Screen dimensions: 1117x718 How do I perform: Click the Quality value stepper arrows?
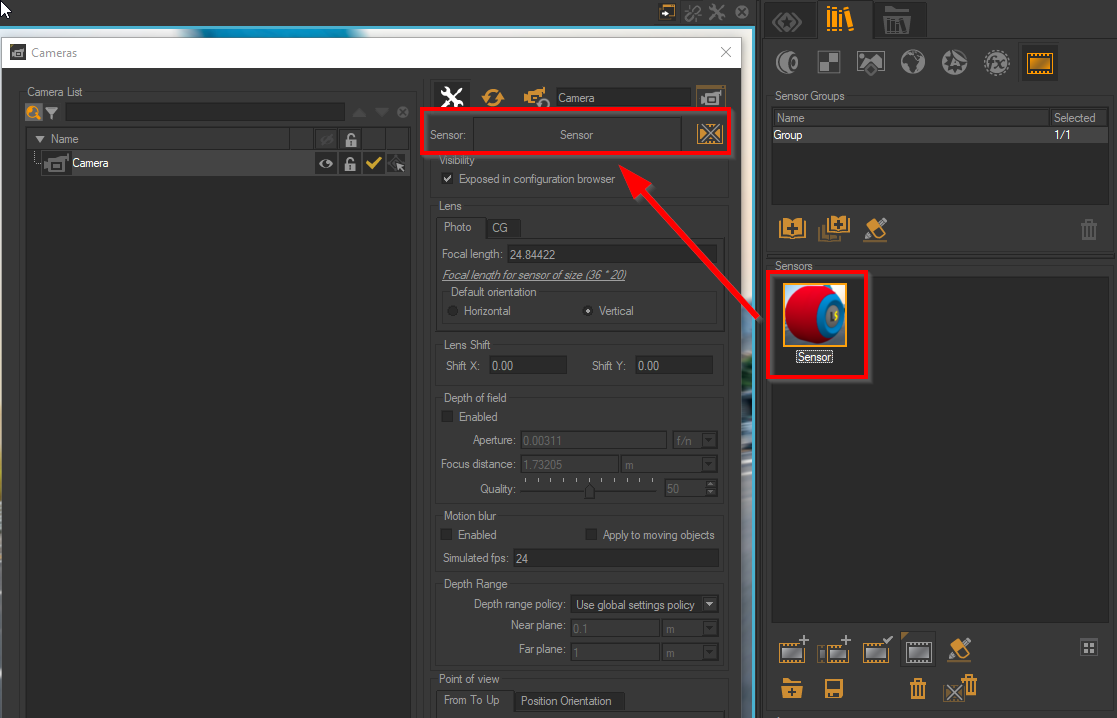point(710,489)
